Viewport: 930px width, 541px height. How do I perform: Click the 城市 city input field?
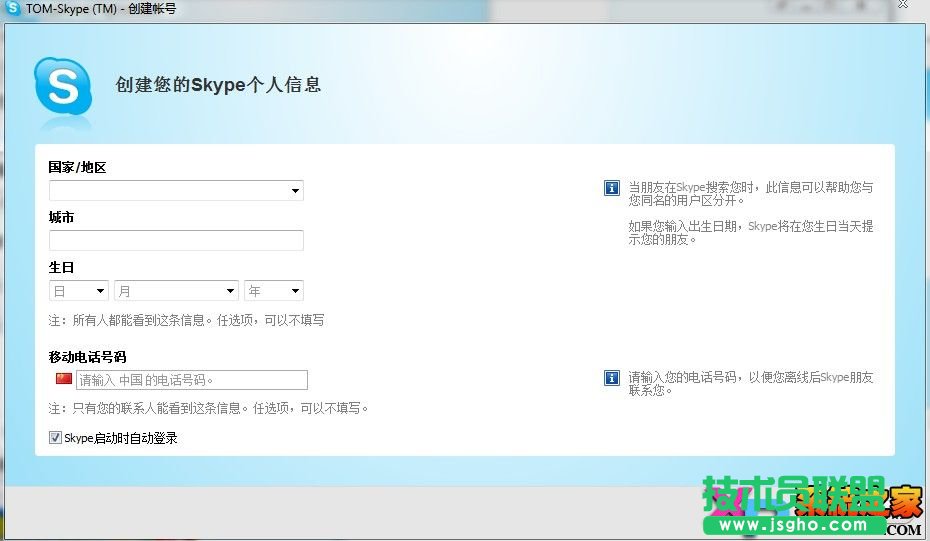(x=176, y=240)
